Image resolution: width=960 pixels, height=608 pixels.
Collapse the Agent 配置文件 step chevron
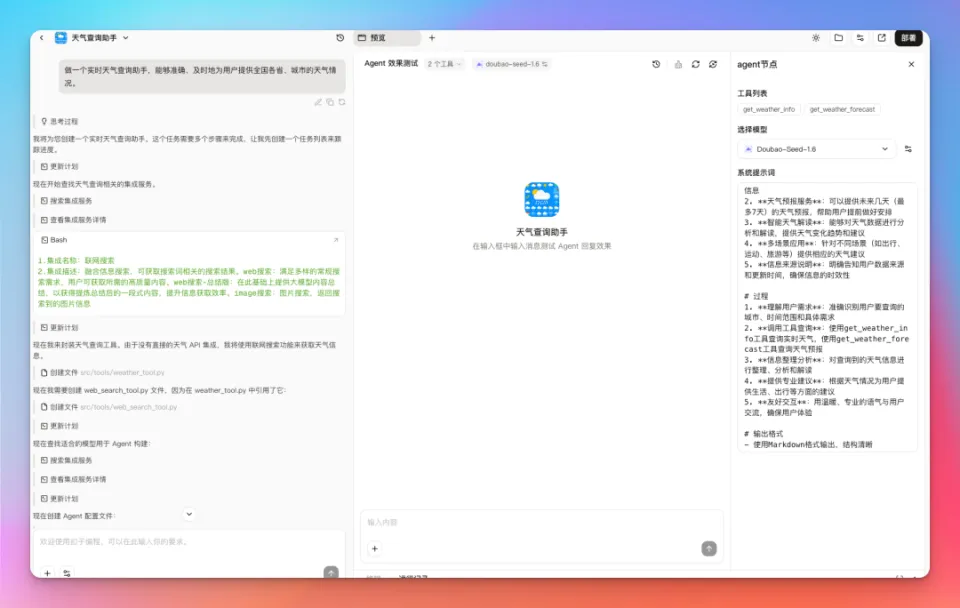coord(188,514)
